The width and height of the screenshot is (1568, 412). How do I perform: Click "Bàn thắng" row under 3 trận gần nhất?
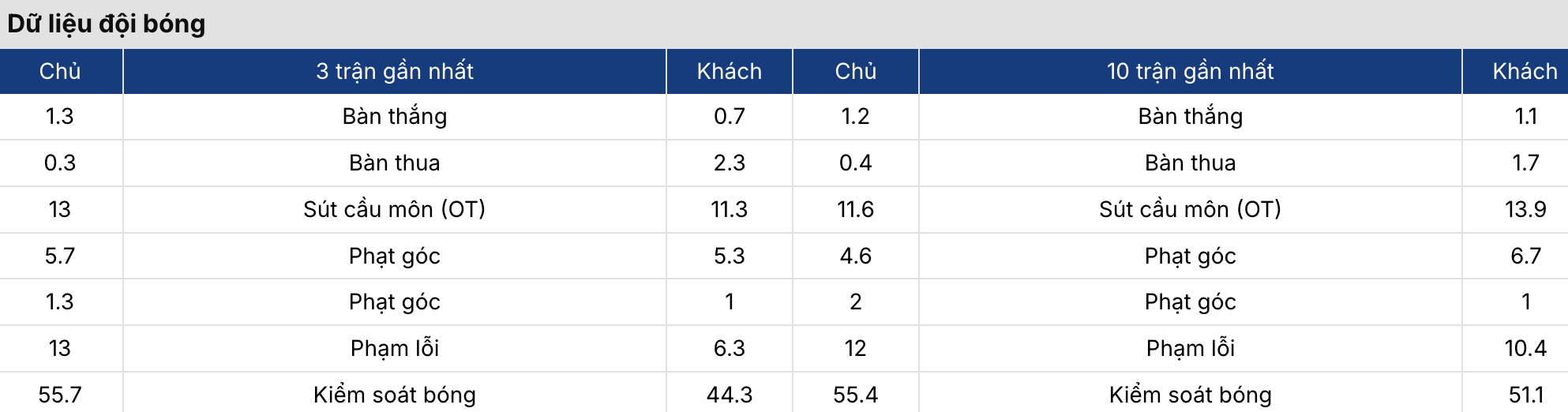tap(395, 117)
